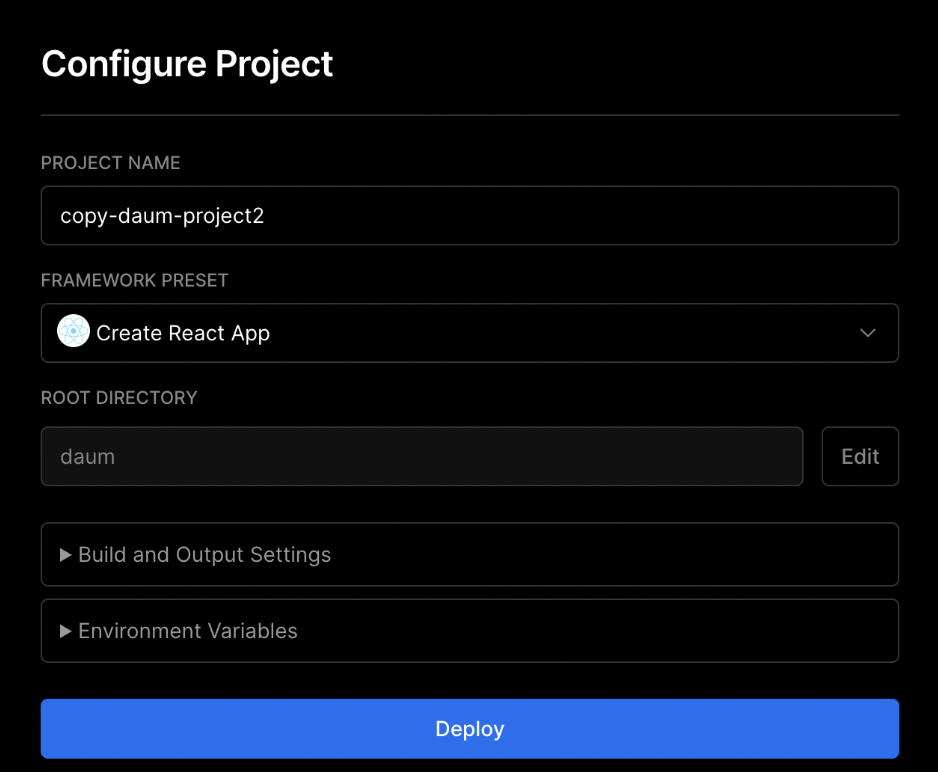
Task: Focus the project name input field
Action: [470, 215]
